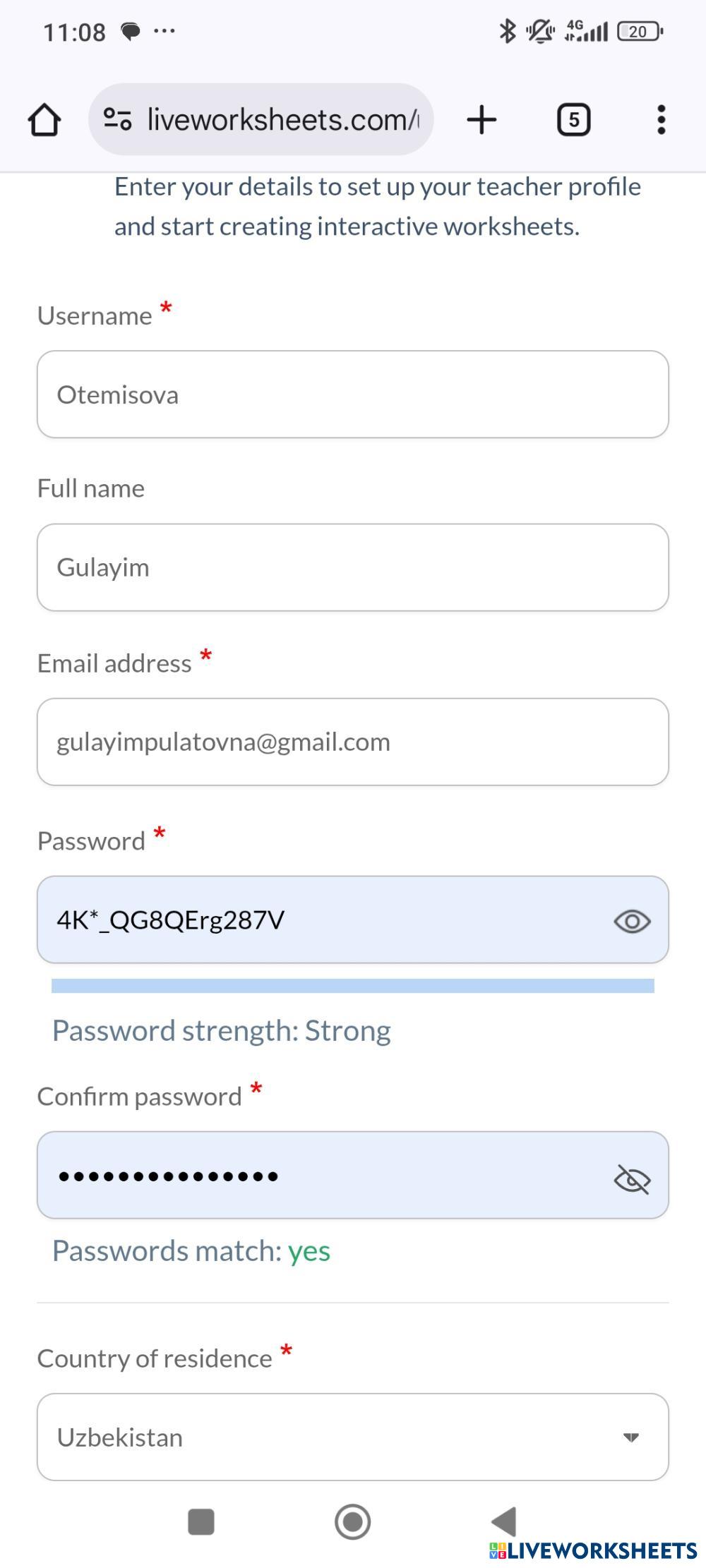The image size is (706, 1568).
Task: Click inside the Confirm password field
Action: pyautogui.click(x=318, y=1176)
